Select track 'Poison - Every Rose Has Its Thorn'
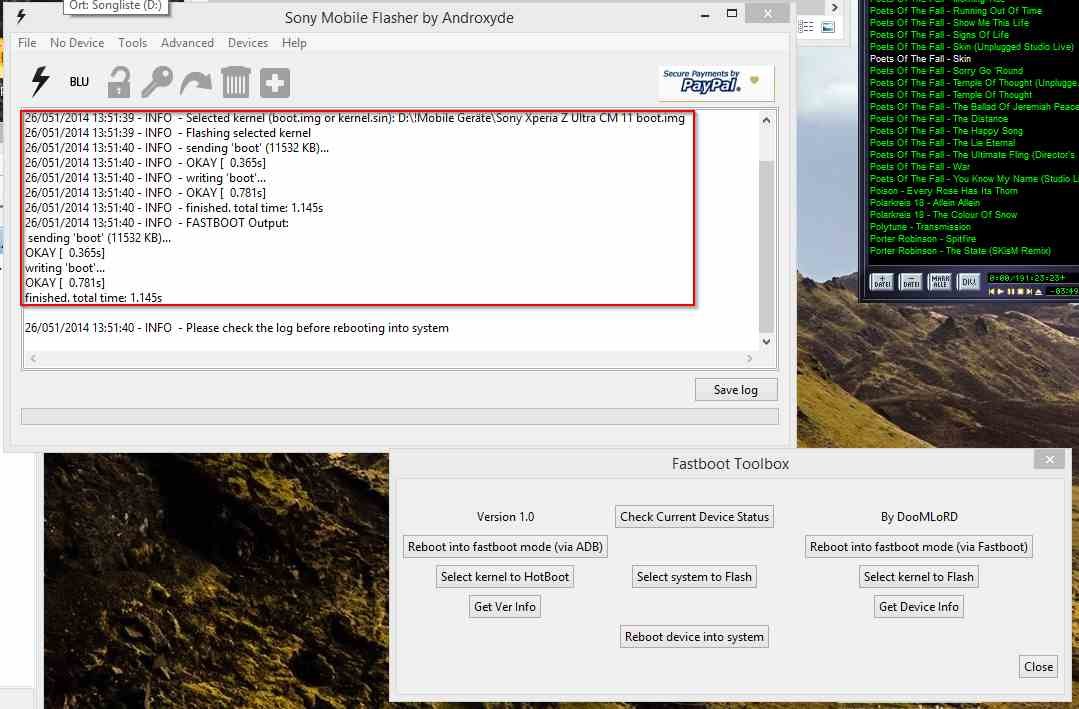This screenshot has height=709, width=1079. [x=943, y=191]
